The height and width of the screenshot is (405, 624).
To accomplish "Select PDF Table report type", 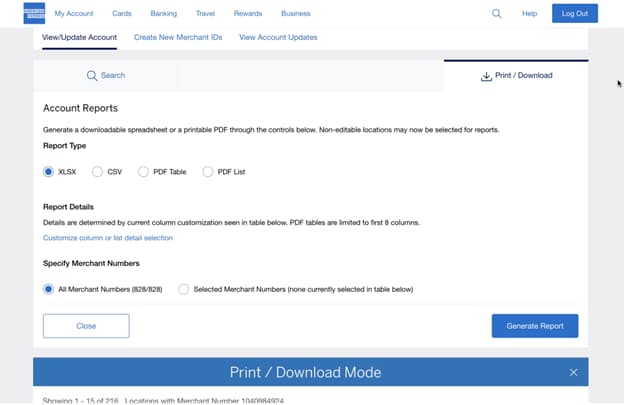I will (x=144, y=172).
